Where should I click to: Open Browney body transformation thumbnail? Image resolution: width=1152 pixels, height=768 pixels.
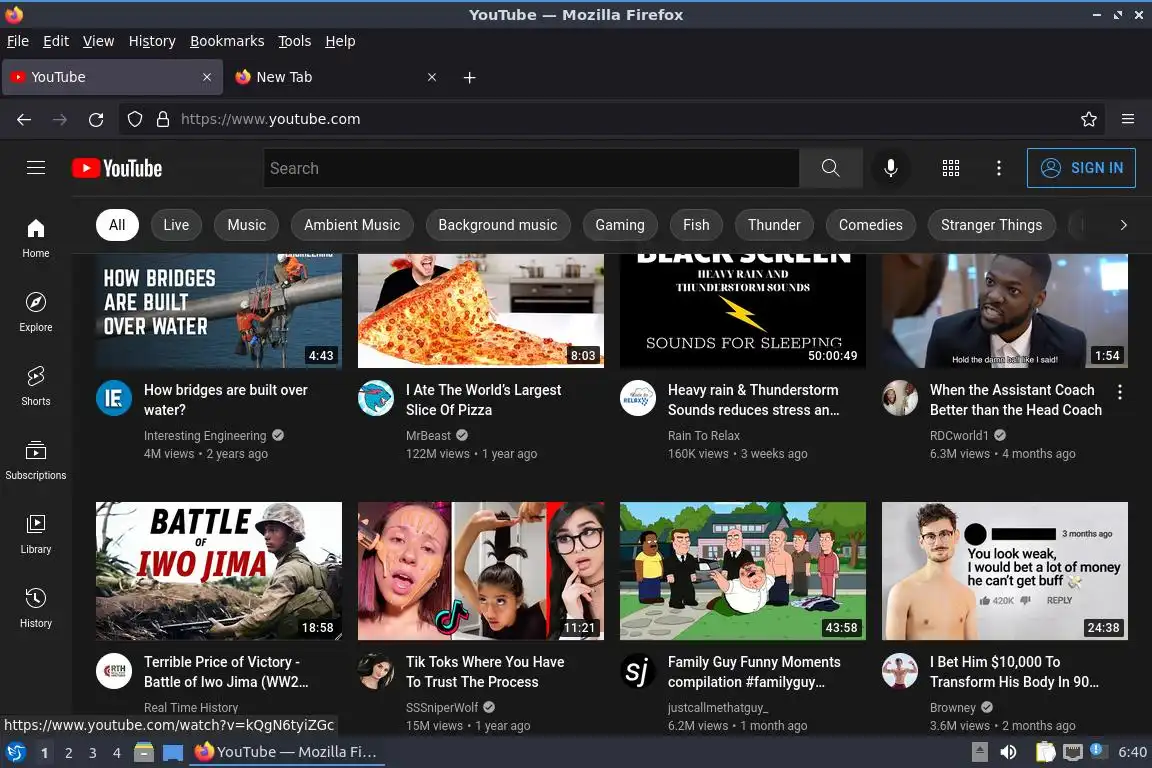[x=1004, y=571]
